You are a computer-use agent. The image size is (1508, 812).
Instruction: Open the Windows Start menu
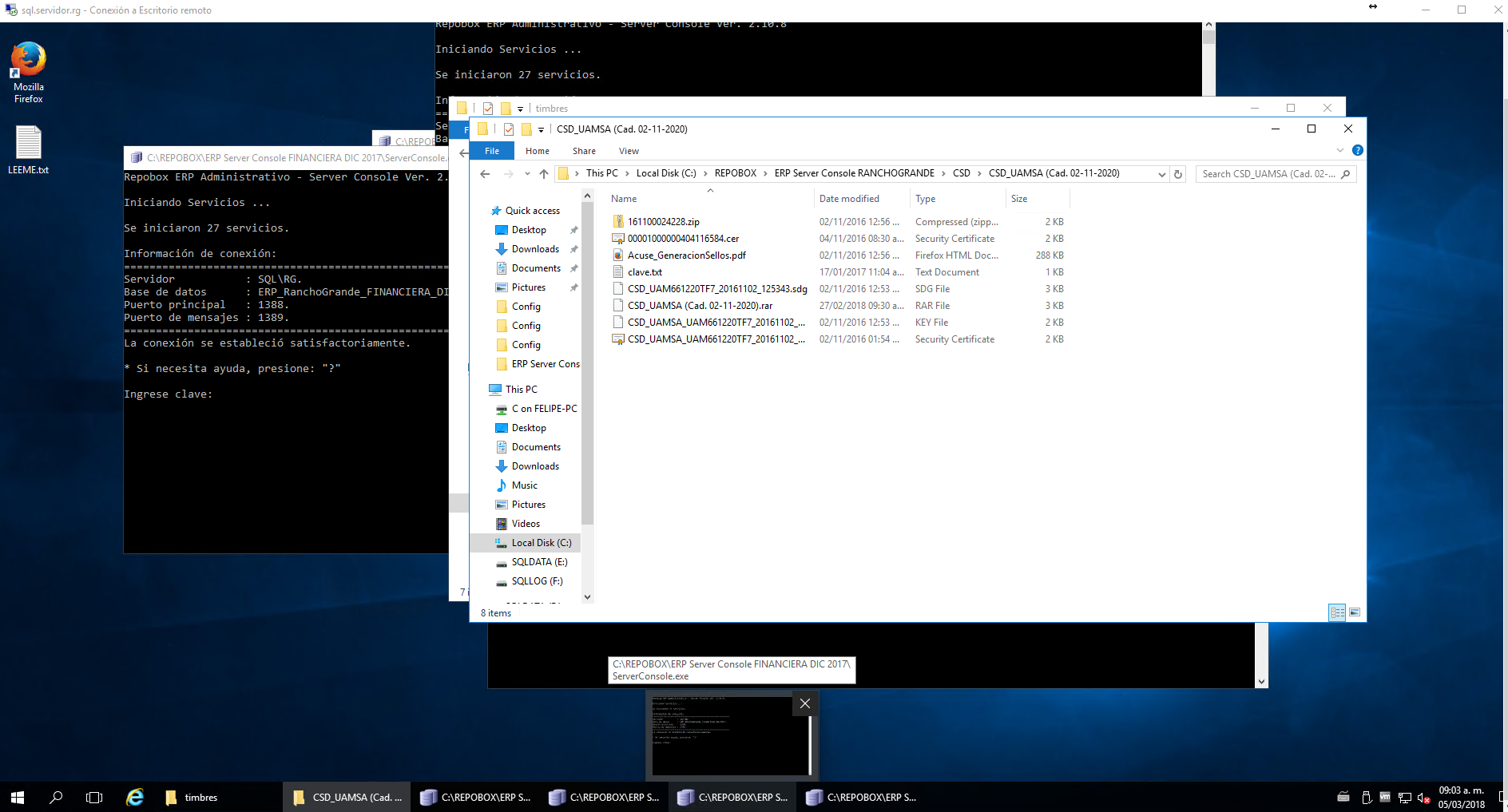click(18, 797)
